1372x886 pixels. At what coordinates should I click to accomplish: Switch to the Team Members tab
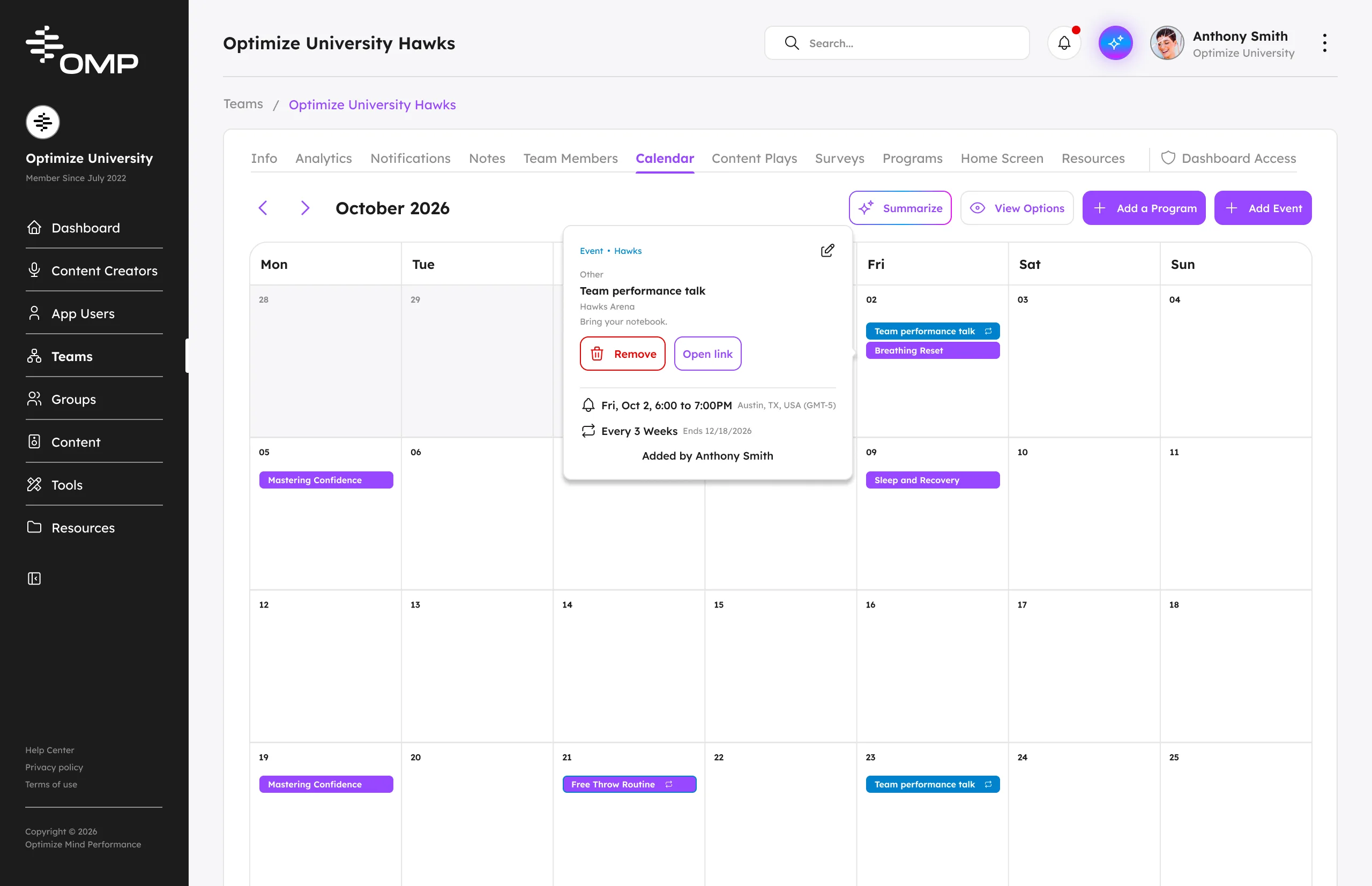point(570,158)
